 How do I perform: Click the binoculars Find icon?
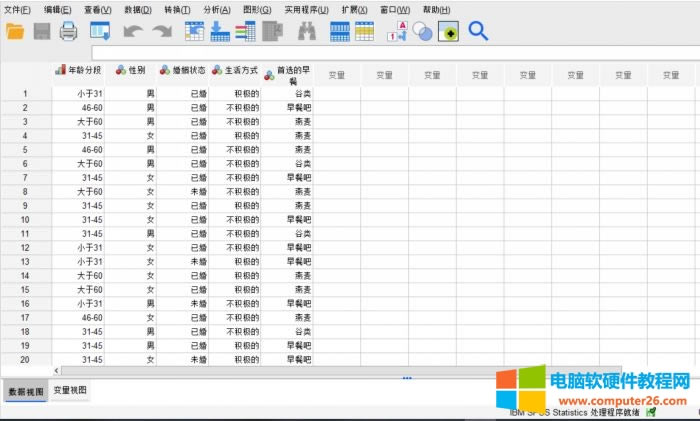307,31
